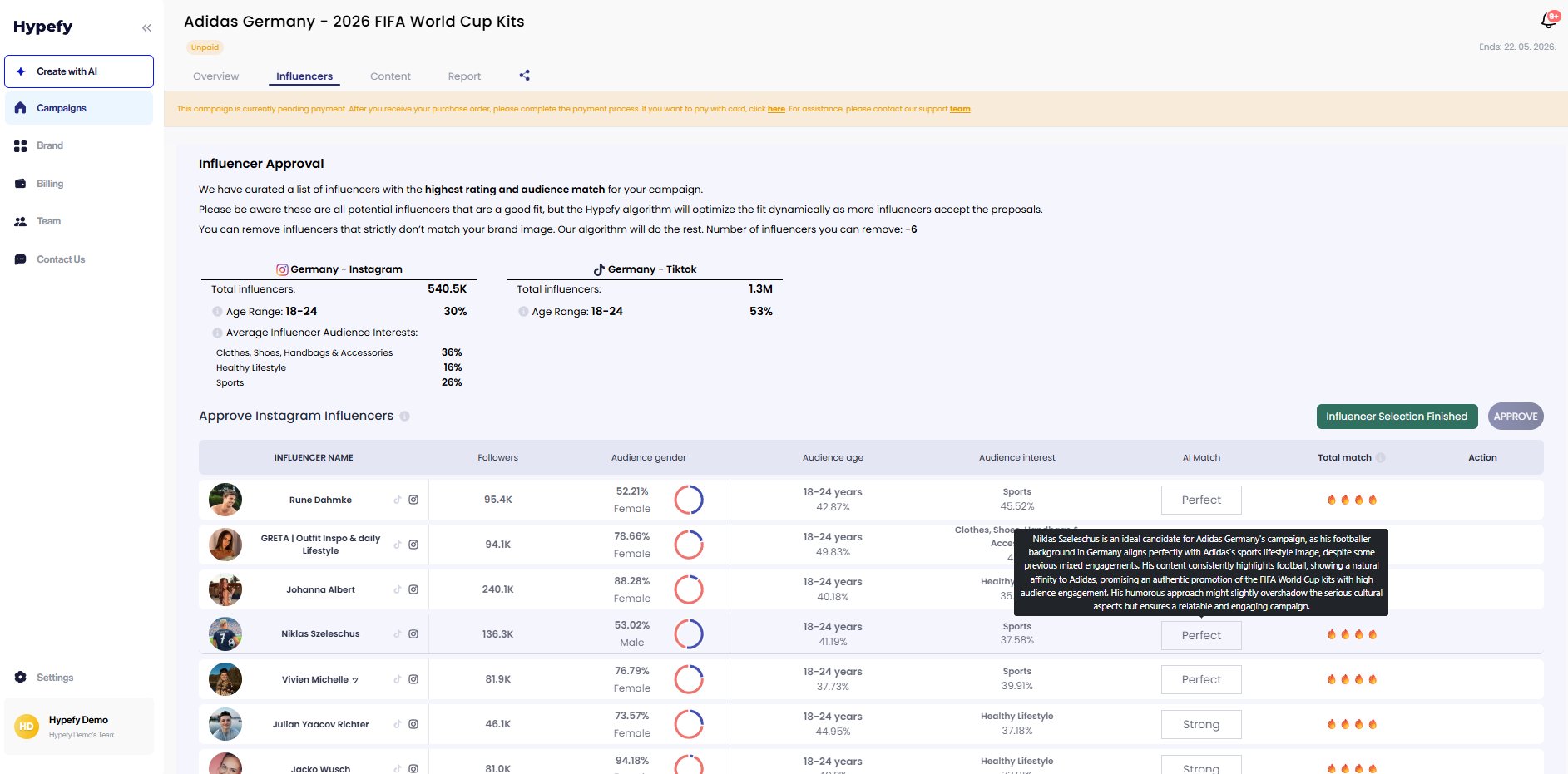
Task: Open Julian Yaacov Richter's TikTok icon
Action: tap(398, 724)
